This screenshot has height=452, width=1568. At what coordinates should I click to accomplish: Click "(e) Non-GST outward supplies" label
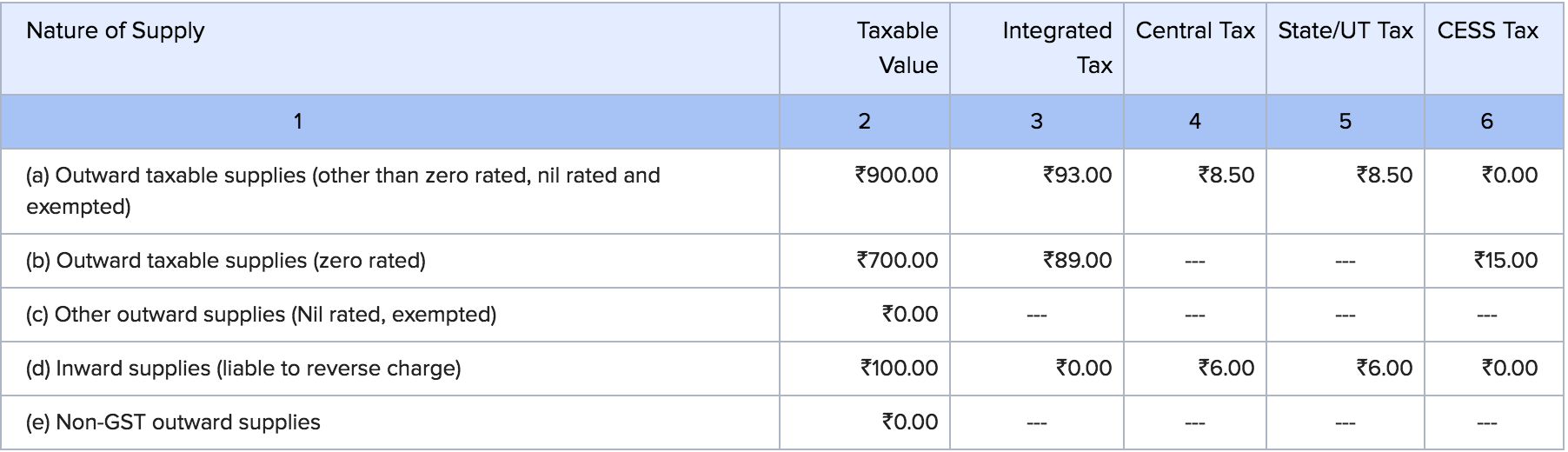tap(173, 422)
